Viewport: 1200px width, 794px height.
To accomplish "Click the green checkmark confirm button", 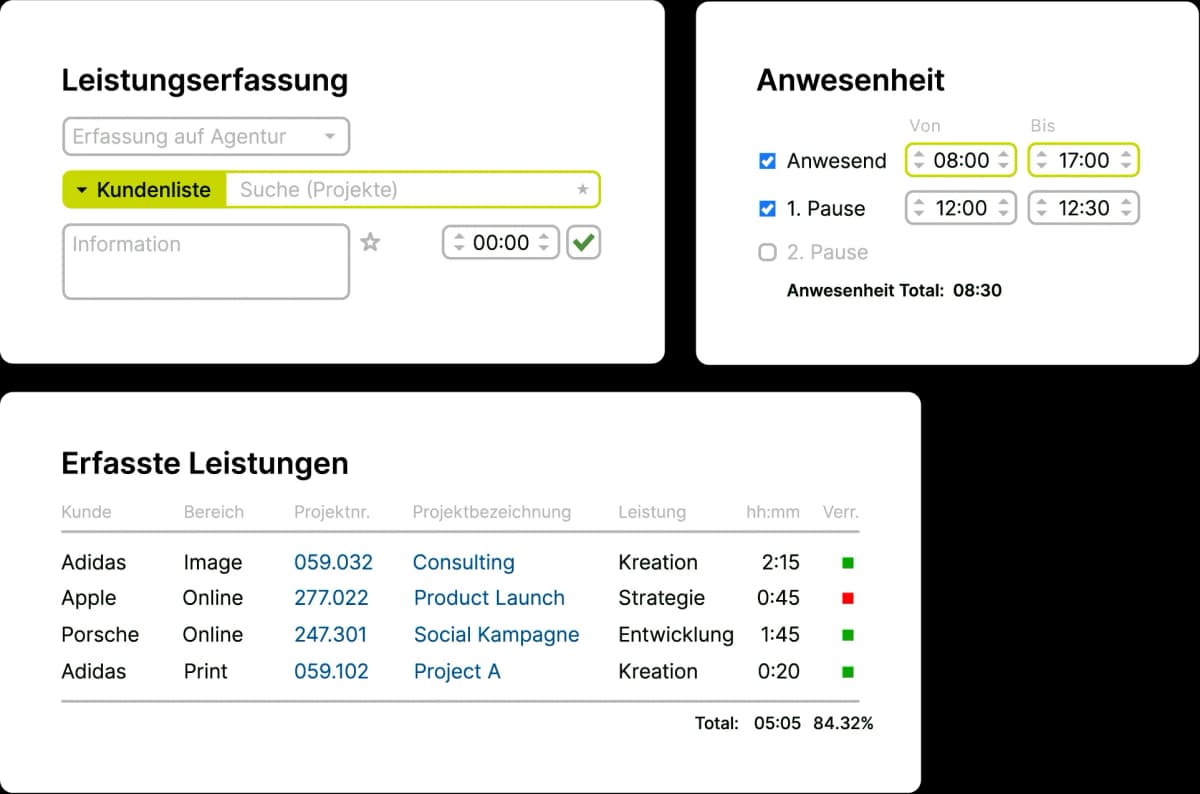I will pos(584,242).
